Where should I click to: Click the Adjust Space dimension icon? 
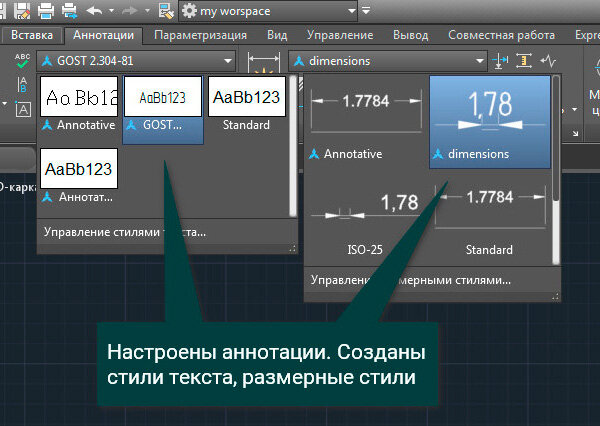[524, 61]
